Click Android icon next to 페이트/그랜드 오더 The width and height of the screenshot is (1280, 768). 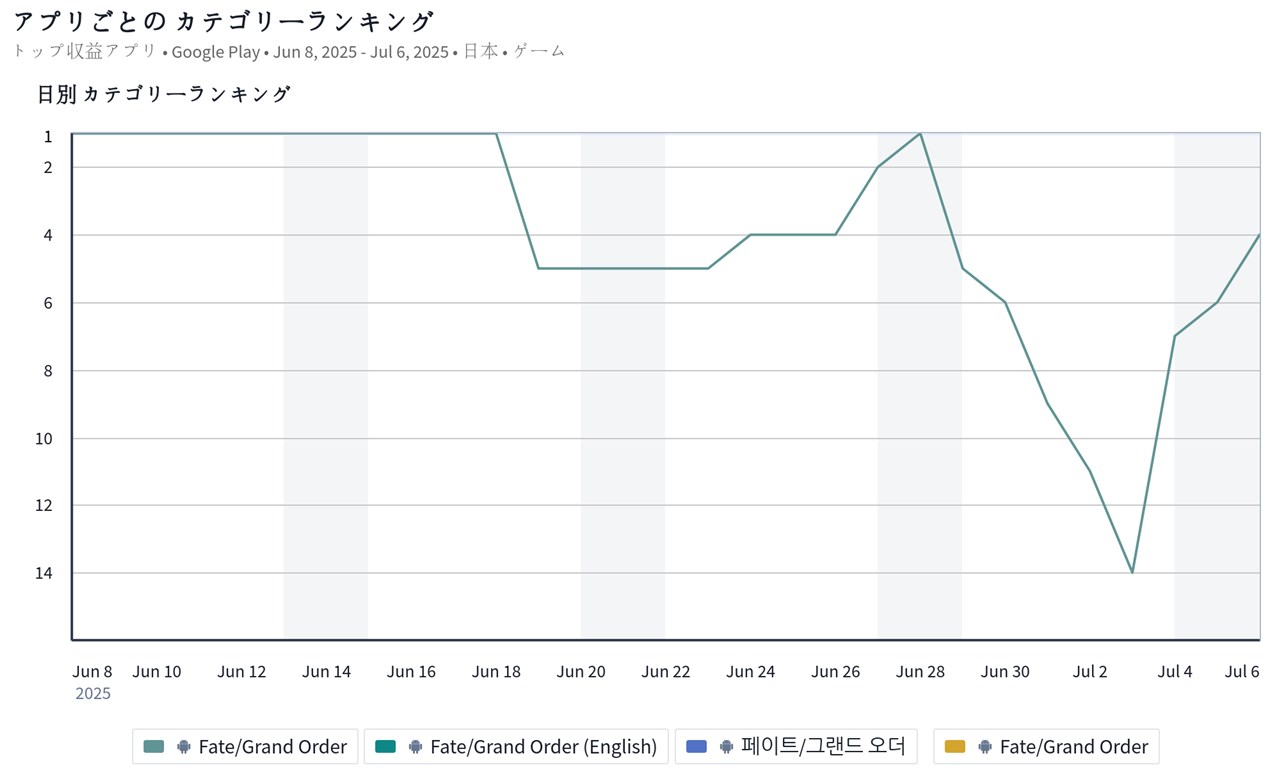726,747
